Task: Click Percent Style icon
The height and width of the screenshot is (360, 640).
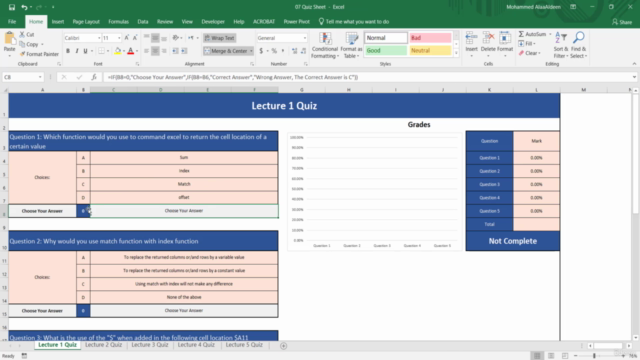Action: click(274, 51)
